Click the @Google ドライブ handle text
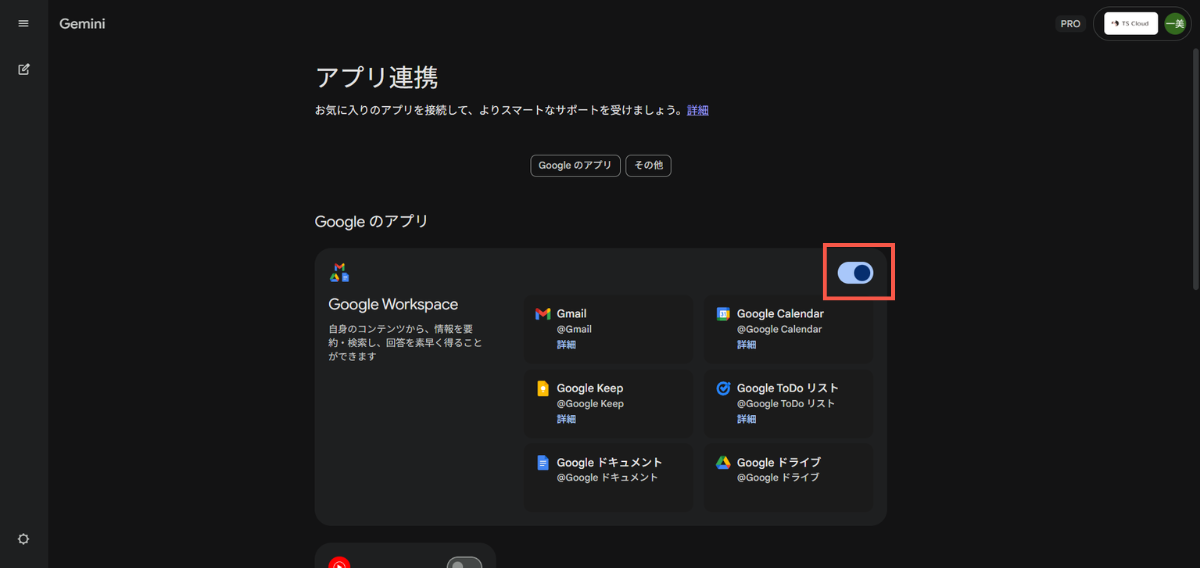Screen dimensions: 1200x568 [x=778, y=478]
